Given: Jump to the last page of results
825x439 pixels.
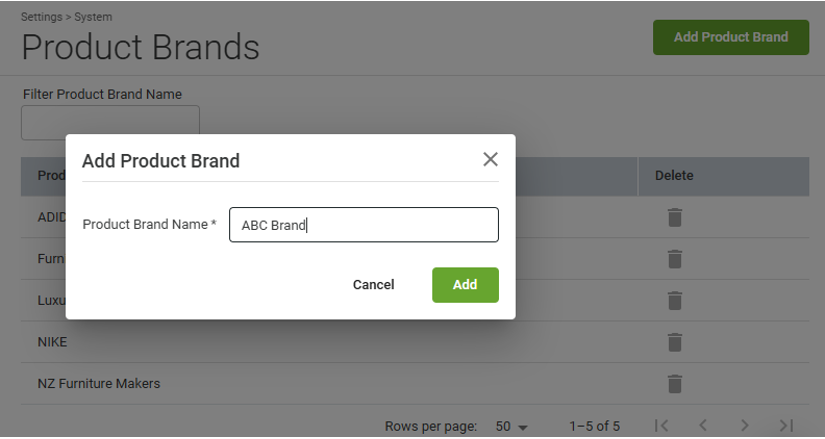Looking at the screenshot, I should 787,426.
